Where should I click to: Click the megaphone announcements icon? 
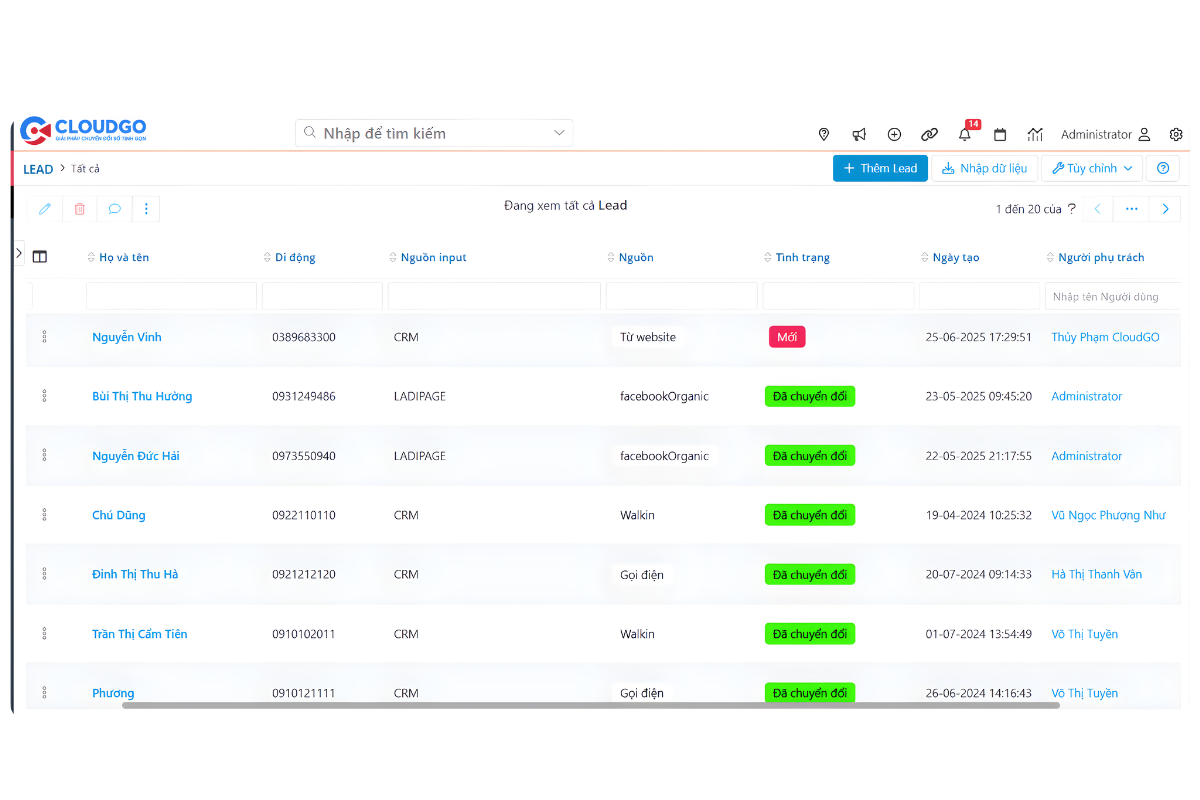point(859,134)
